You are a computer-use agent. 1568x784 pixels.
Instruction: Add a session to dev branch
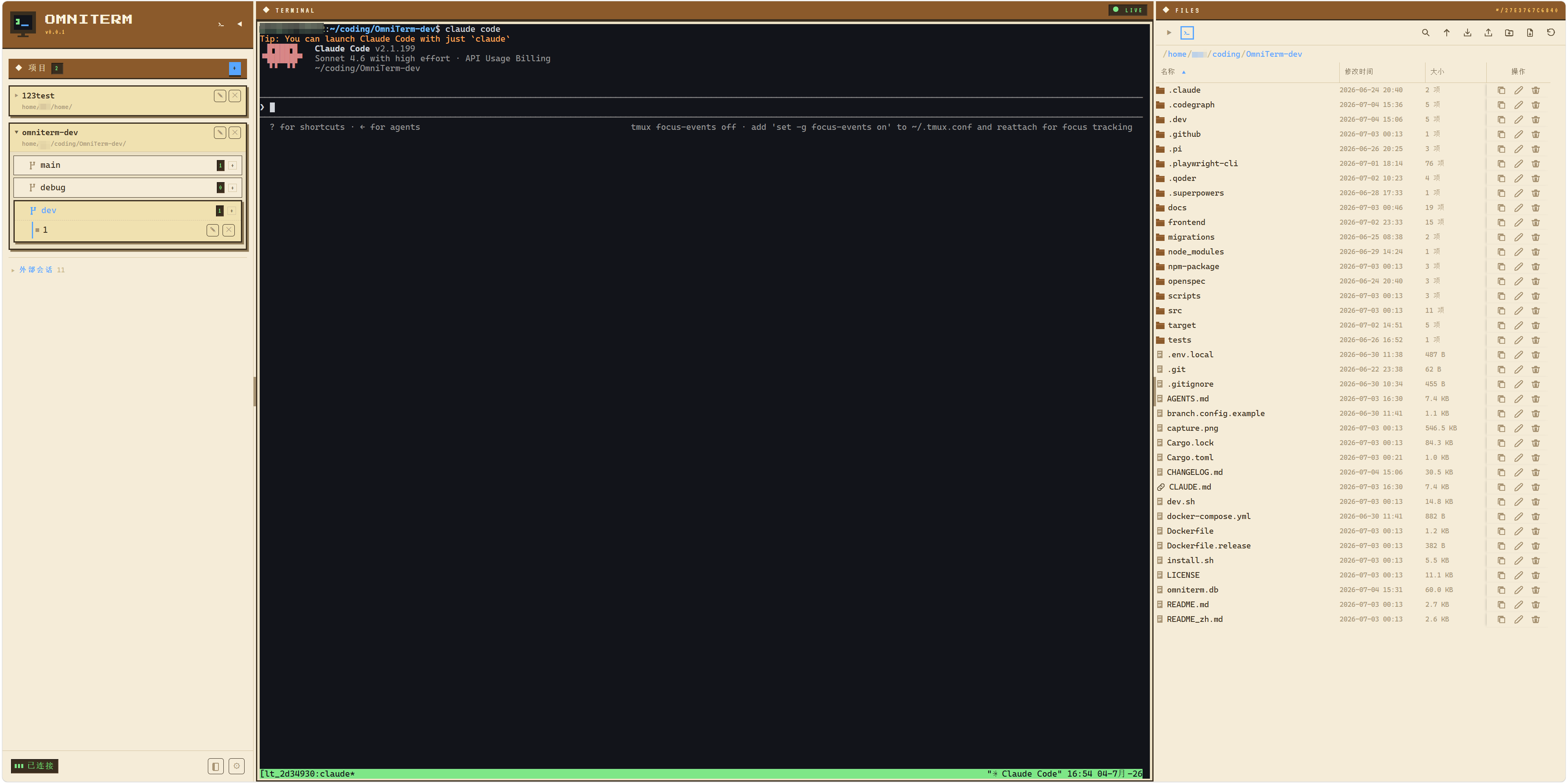[232, 211]
